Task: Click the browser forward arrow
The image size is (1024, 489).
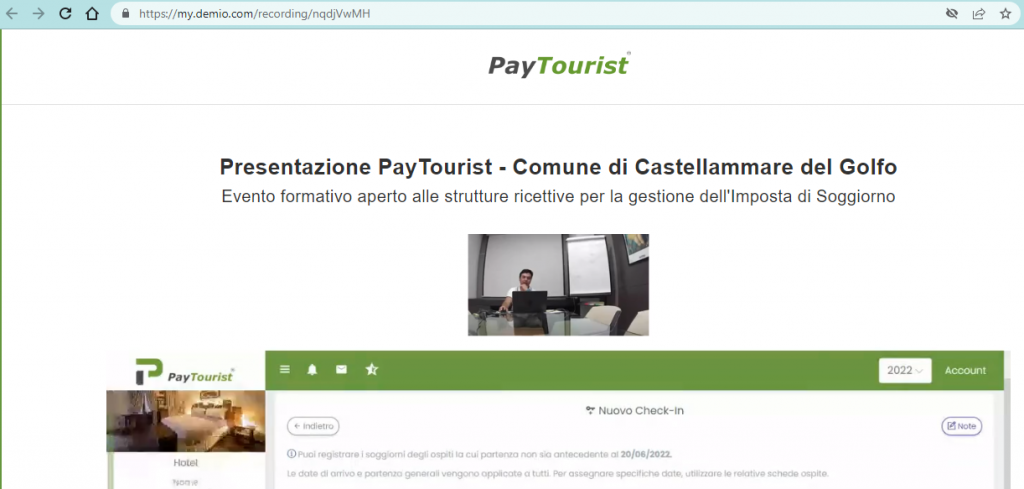Action: 38,14
